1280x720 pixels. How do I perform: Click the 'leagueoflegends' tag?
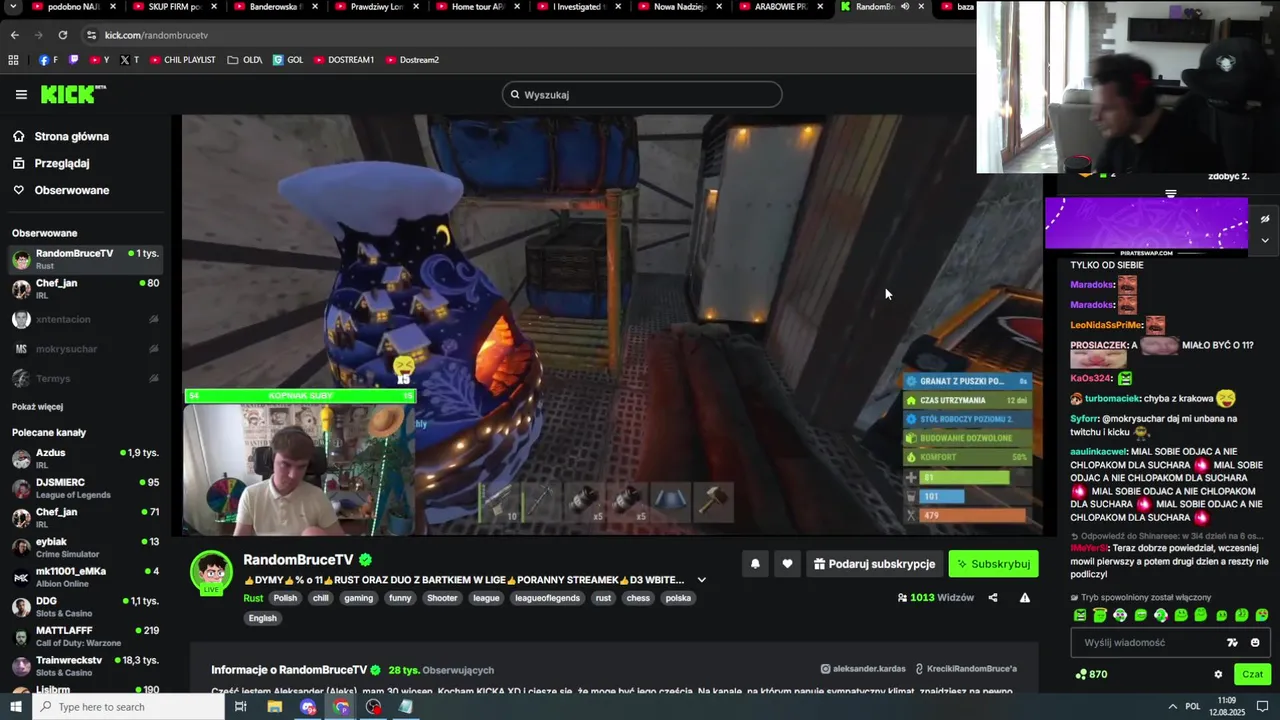547,598
